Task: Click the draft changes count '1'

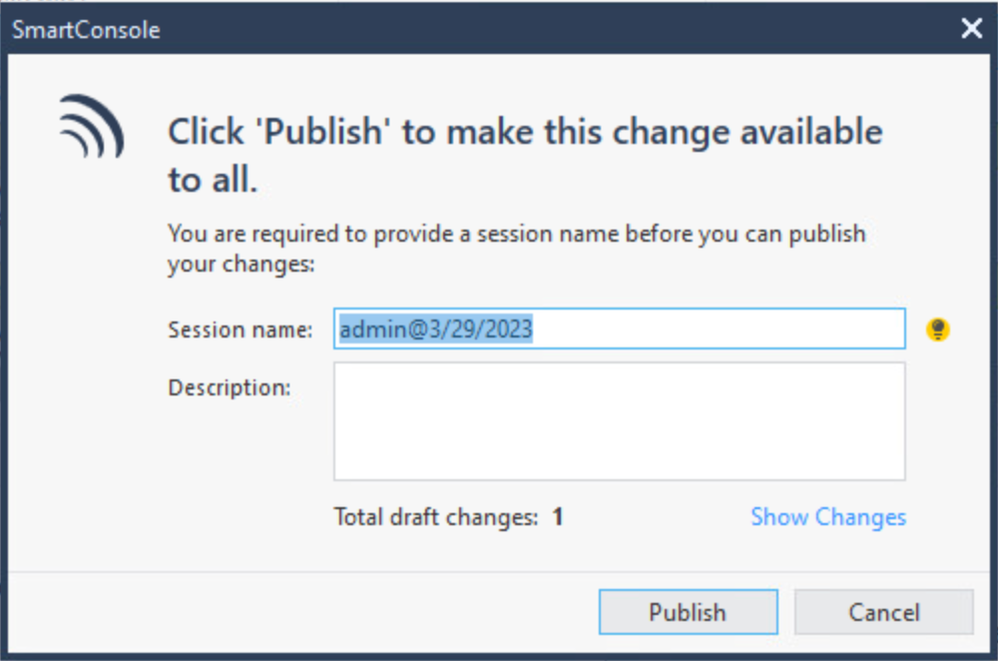Action: pyautogui.click(x=558, y=517)
